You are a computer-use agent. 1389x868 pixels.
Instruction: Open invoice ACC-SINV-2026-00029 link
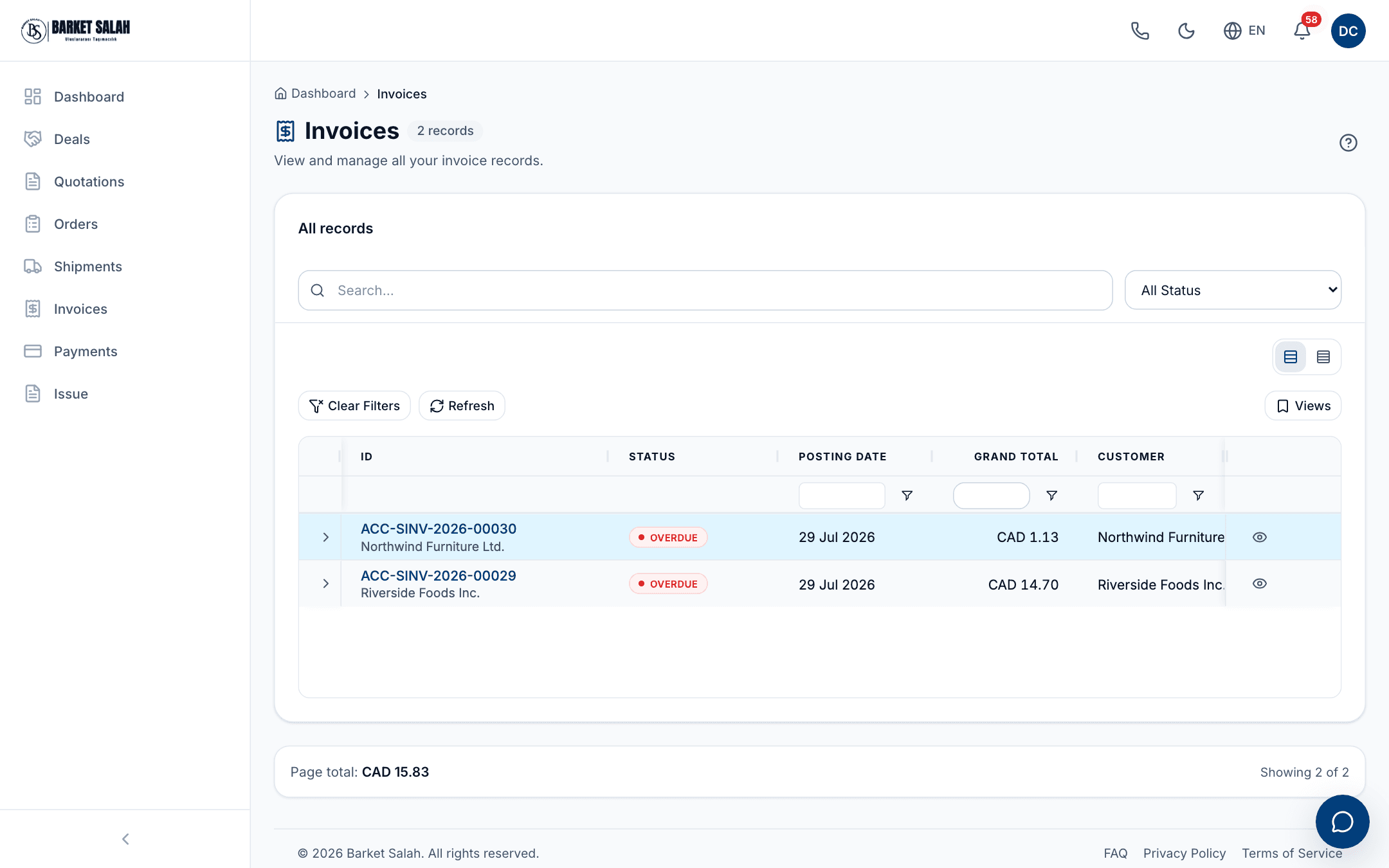438,575
